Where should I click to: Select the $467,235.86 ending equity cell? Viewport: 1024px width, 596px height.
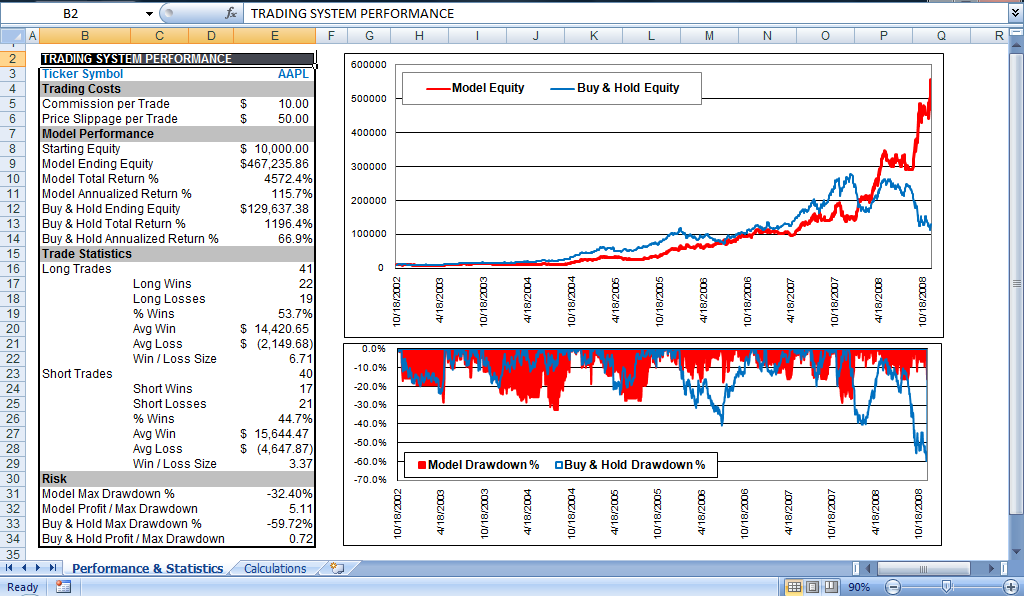click(274, 164)
